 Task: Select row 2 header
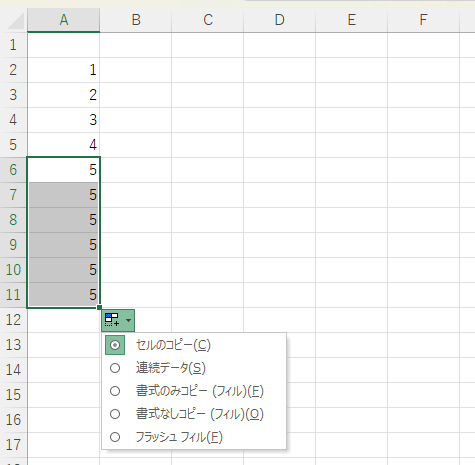(x=13, y=70)
